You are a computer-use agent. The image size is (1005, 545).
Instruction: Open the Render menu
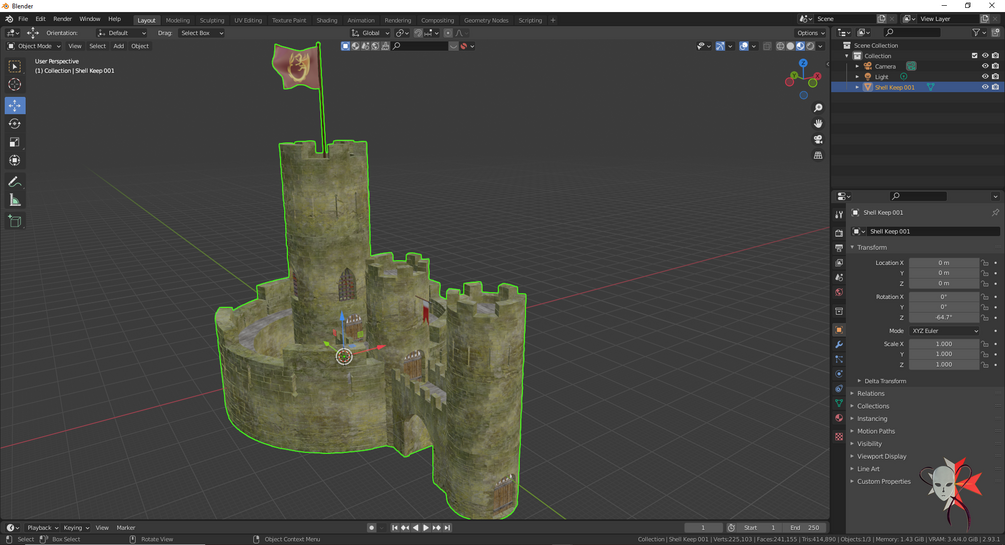click(x=62, y=19)
